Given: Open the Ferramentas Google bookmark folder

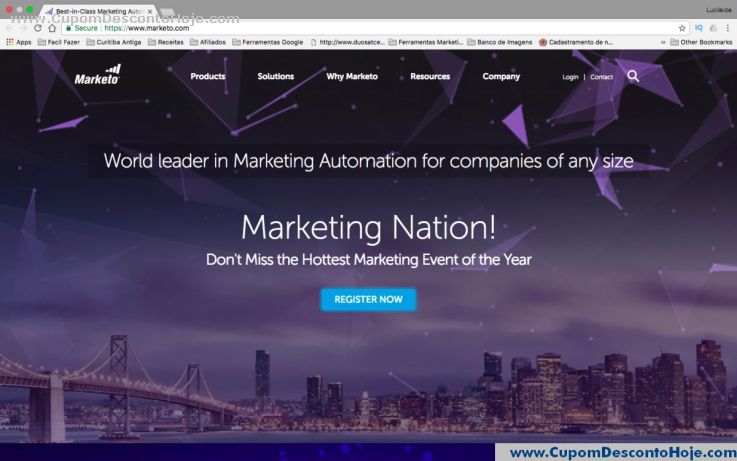Looking at the screenshot, I should click(268, 42).
